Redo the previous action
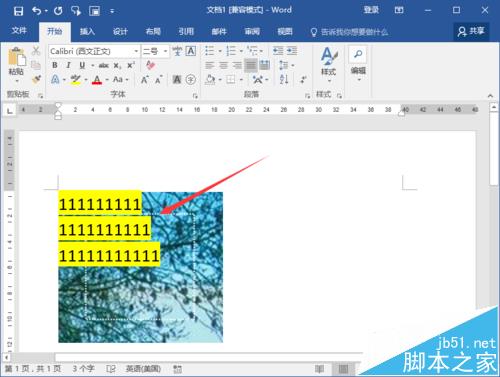 (x=58, y=11)
